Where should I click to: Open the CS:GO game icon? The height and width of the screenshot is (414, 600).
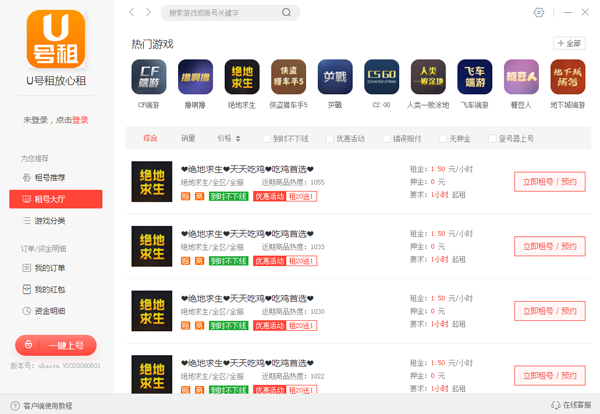tap(382, 77)
